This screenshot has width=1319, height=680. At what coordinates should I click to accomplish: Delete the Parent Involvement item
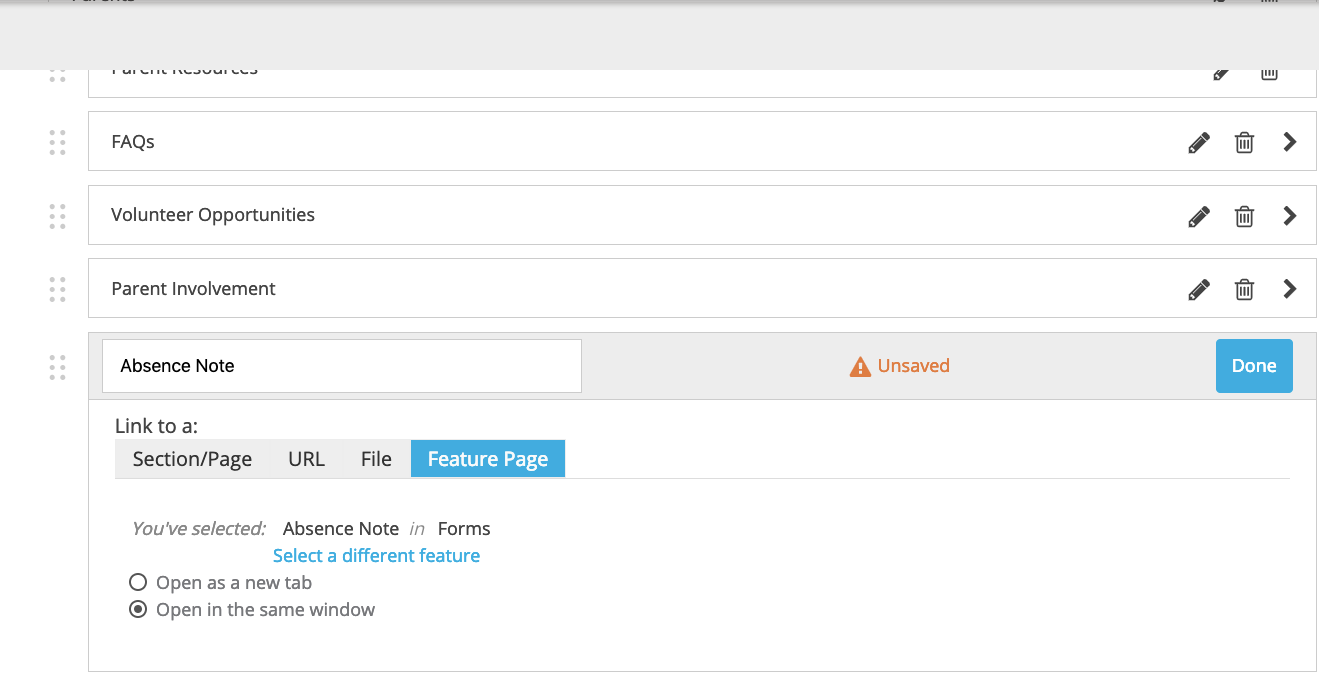(x=1244, y=288)
